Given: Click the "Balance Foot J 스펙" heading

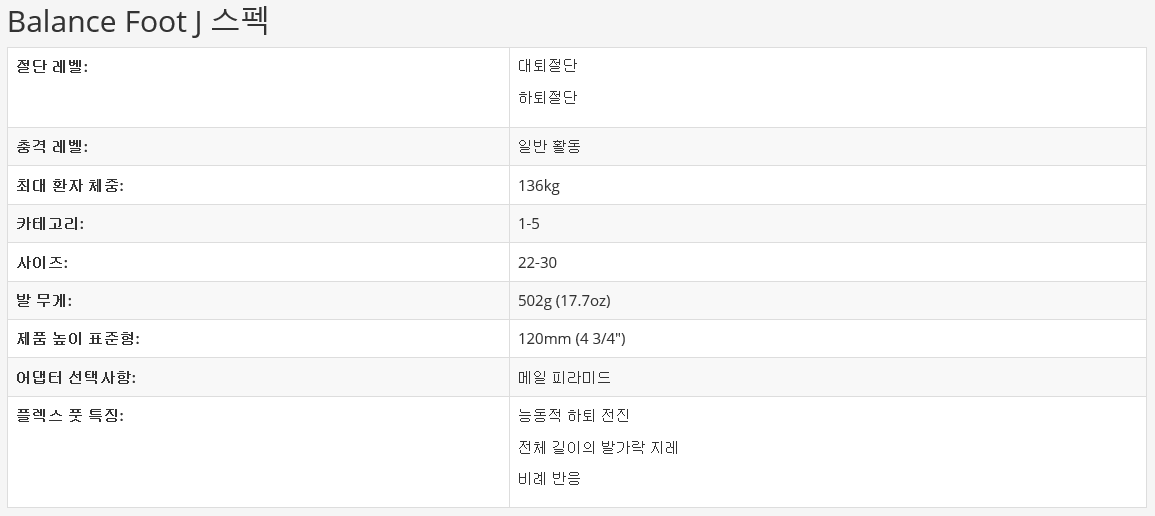Looking at the screenshot, I should click(138, 21).
